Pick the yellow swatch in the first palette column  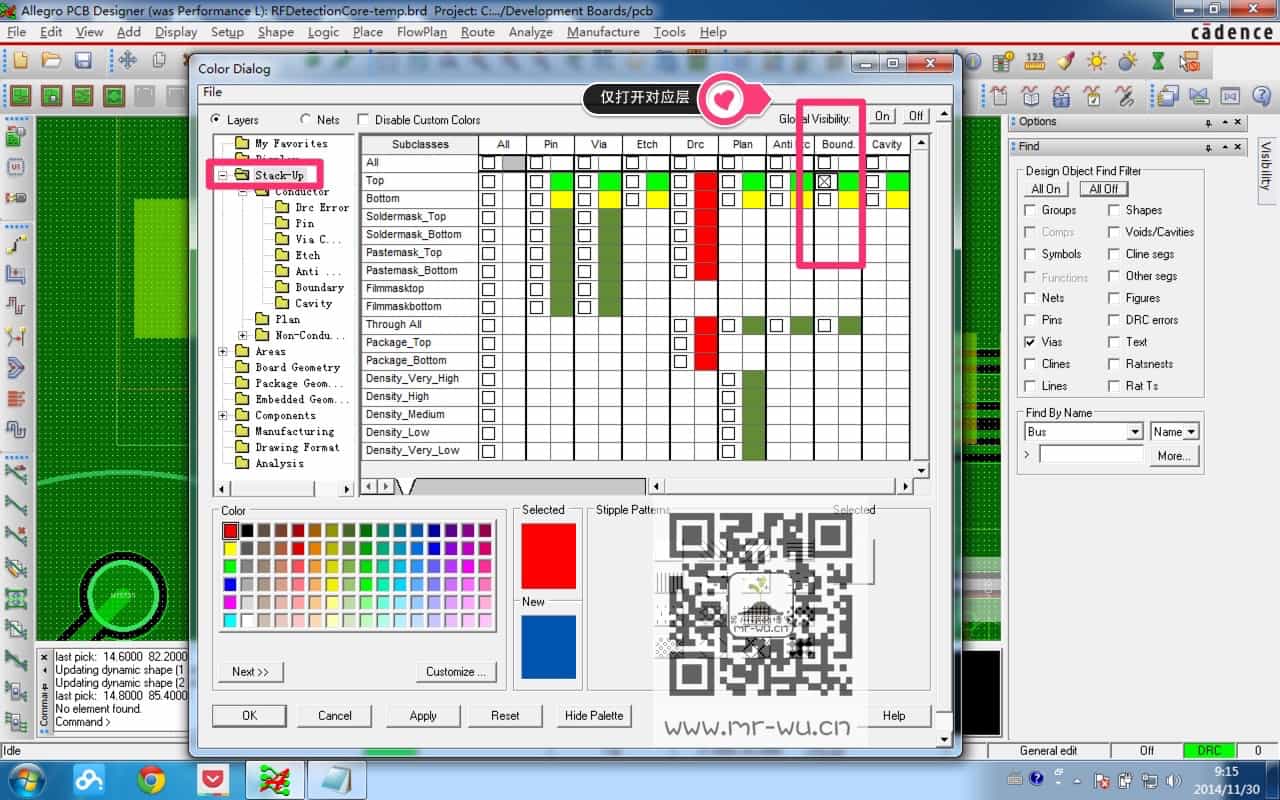tap(231, 548)
